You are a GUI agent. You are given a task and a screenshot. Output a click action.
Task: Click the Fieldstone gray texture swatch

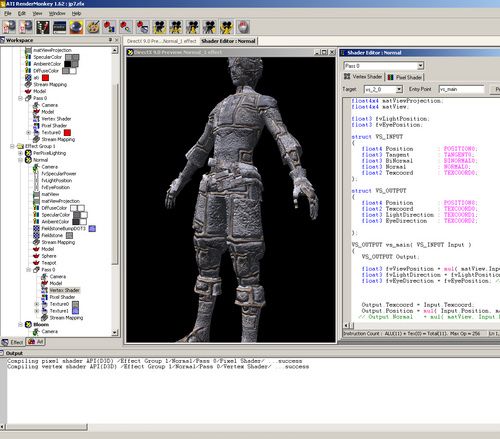pos(69,235)
